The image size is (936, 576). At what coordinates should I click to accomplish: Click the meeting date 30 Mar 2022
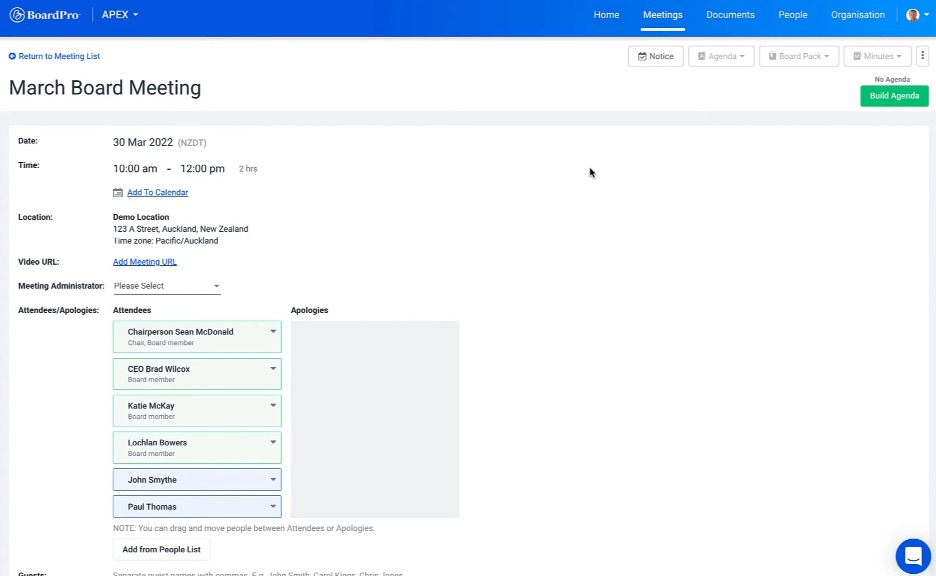tap(143, 142)
